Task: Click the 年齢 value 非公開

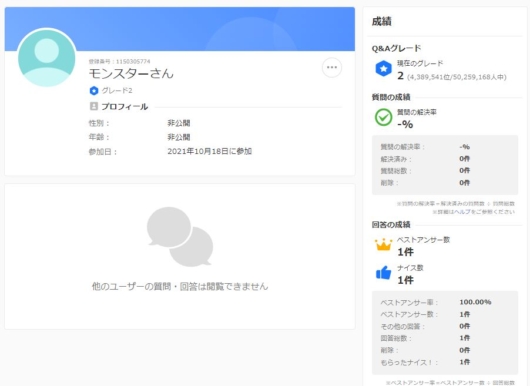Action: pos(179,137)
